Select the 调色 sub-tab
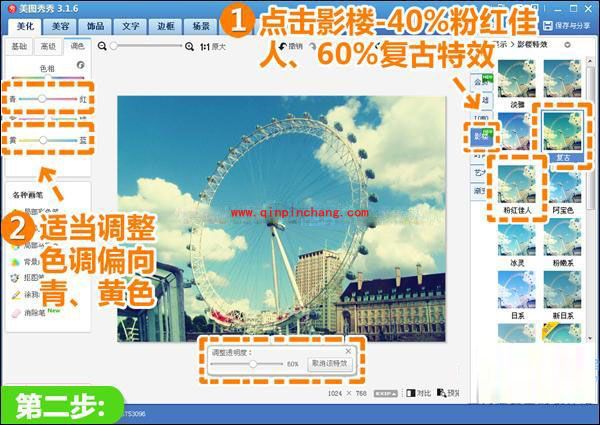Screen dimensions: 600x425 coord(77,46)
